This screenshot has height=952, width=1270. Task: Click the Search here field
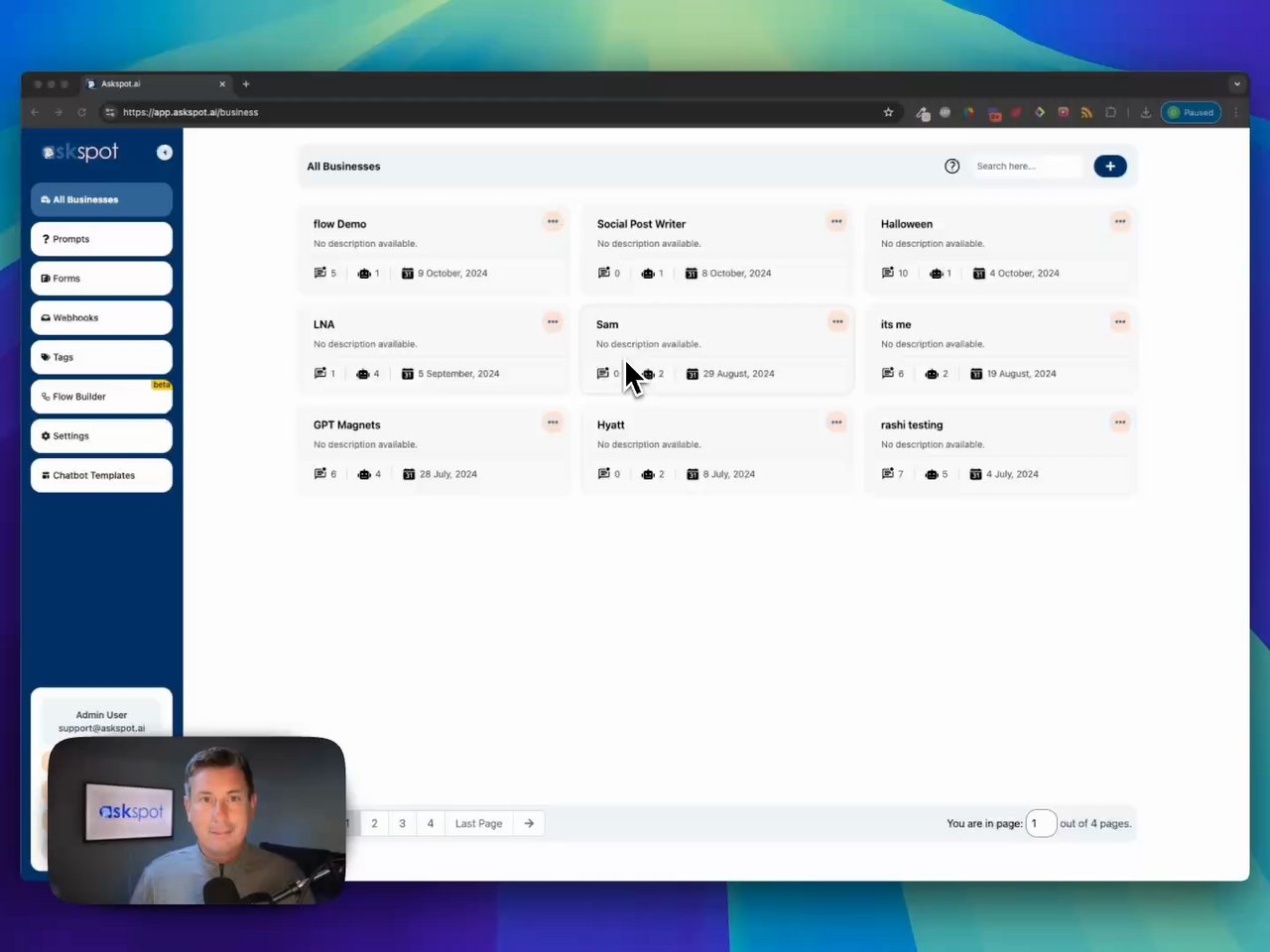[x=1026, y=167]
